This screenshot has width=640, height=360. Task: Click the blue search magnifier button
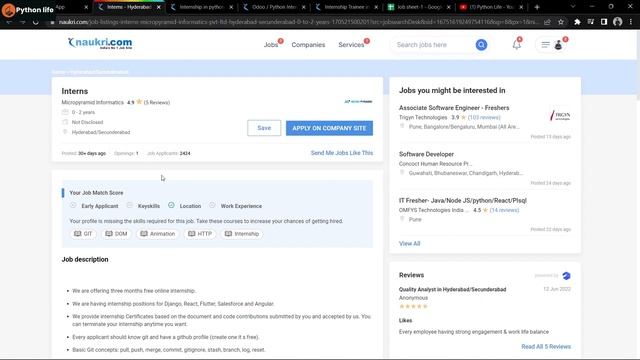click(x=481, y=45)
